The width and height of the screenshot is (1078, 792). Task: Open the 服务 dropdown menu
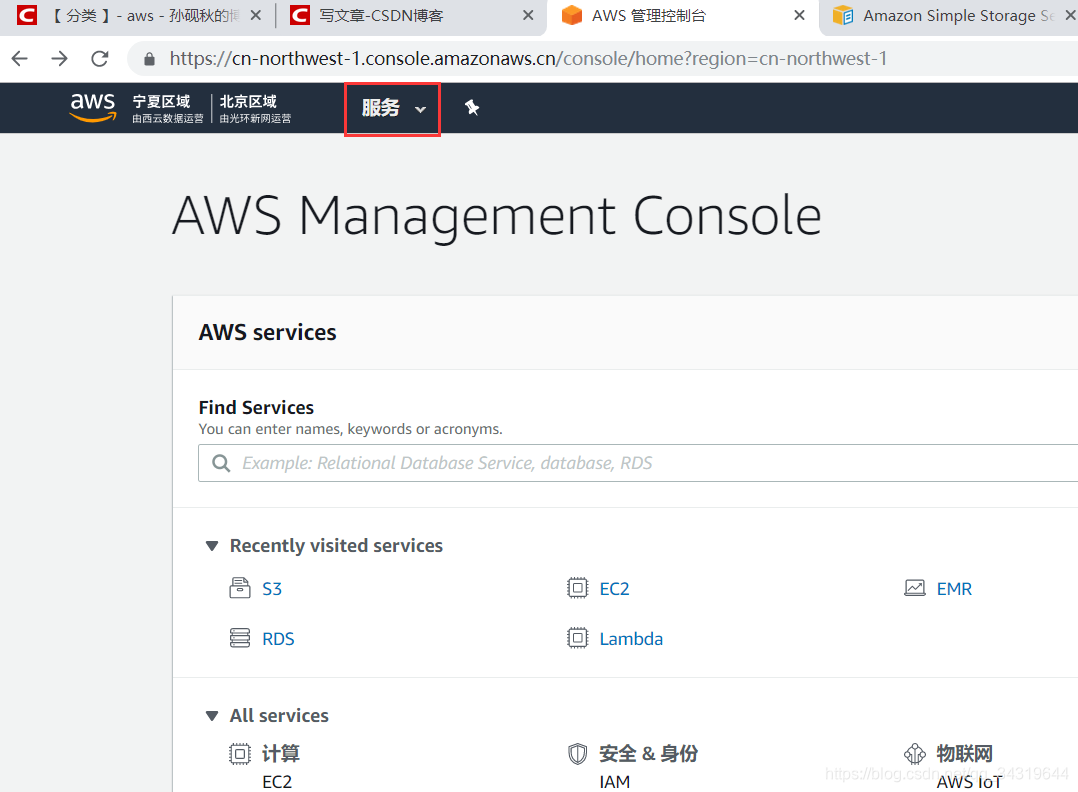390,107
